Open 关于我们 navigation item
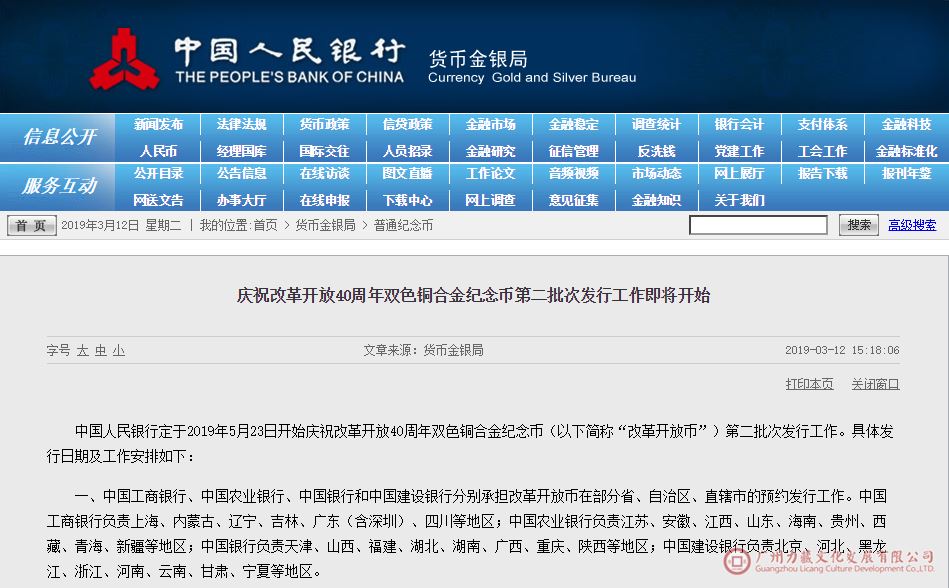This screenshot has width=949, height=588. point(739,200)
